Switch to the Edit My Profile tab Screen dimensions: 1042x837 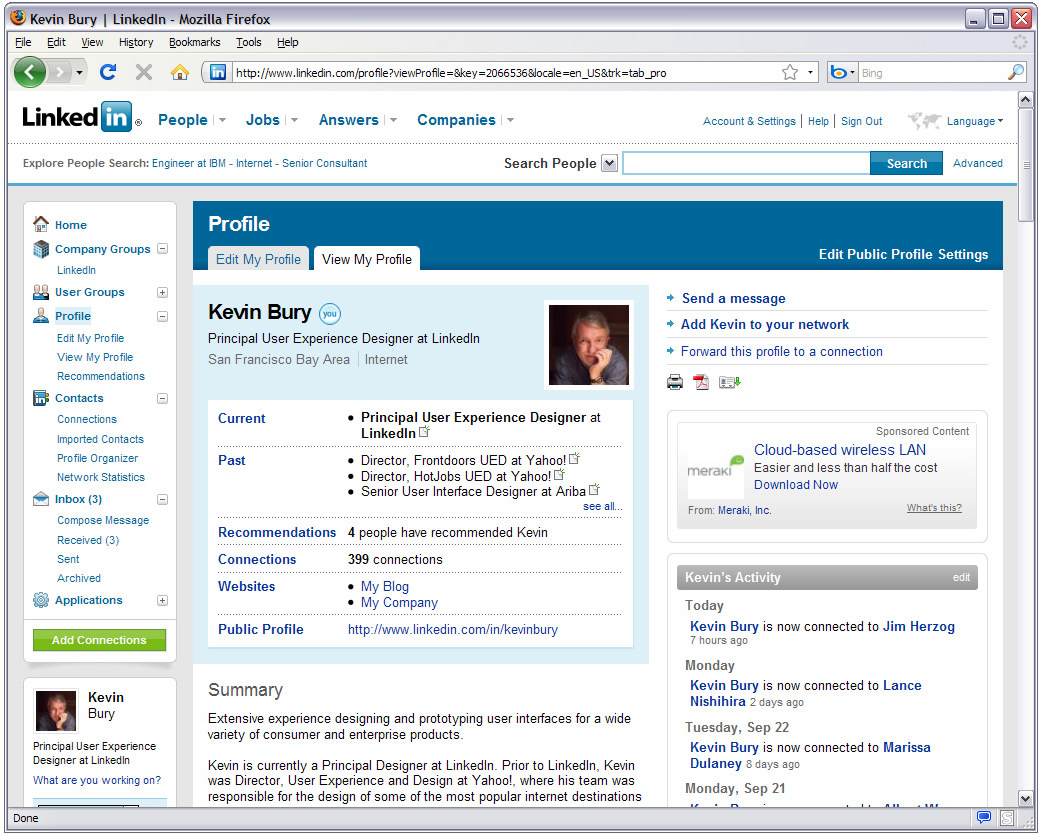tap(259, 259)
